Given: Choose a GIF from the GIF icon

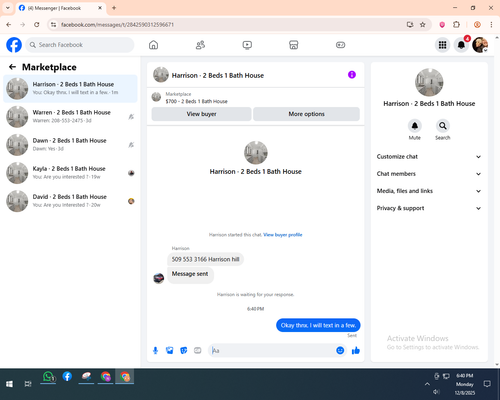Looking at the screenshot, I should pyautogui.click(x=198, y=350).
